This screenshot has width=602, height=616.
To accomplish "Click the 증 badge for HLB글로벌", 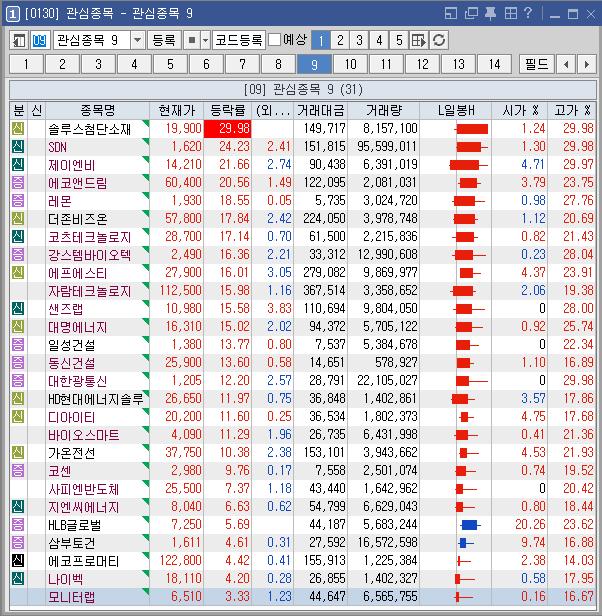I will coord(18,524).
